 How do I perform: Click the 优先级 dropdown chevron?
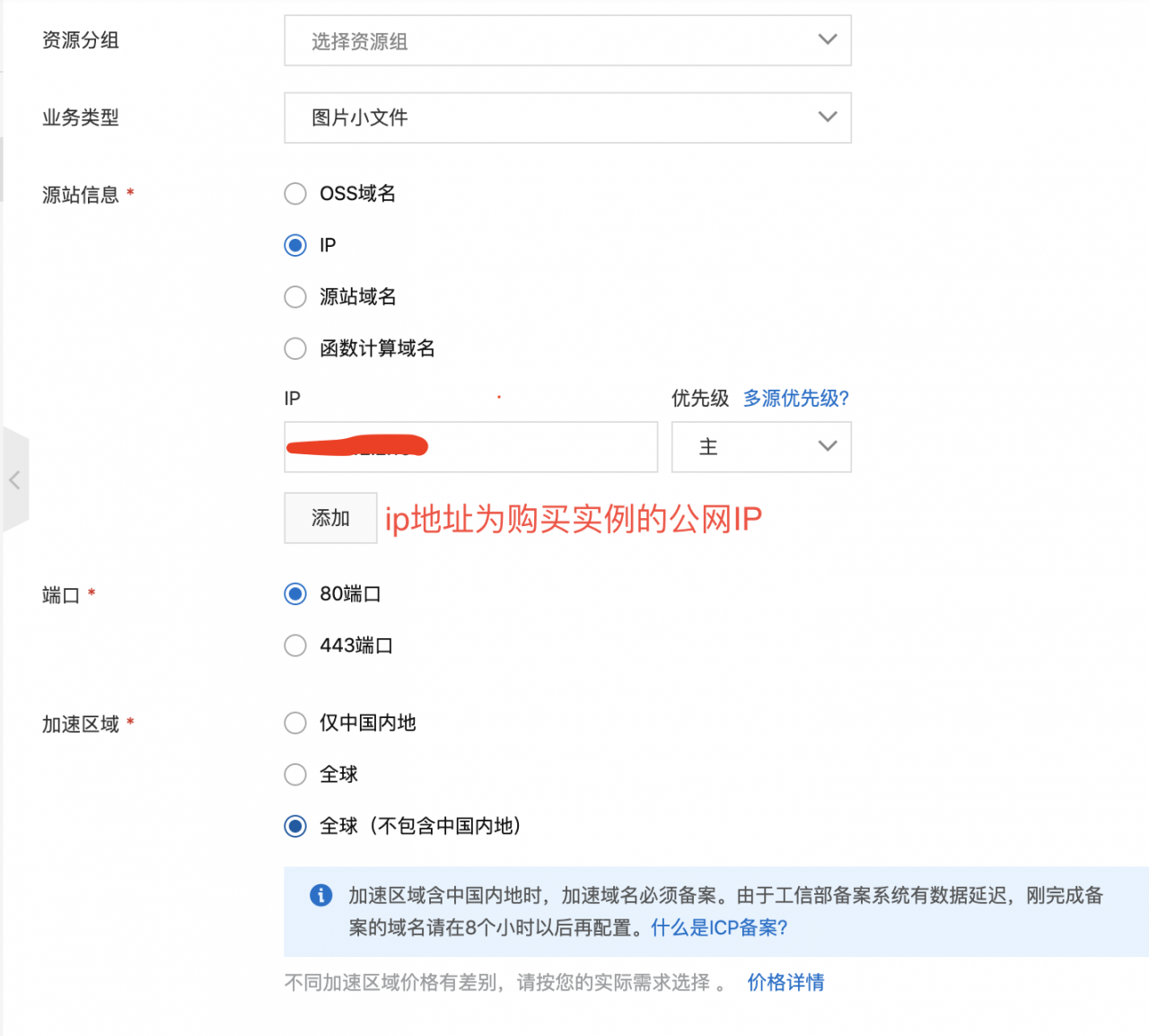pyautogui.click(x=826, y=447)
